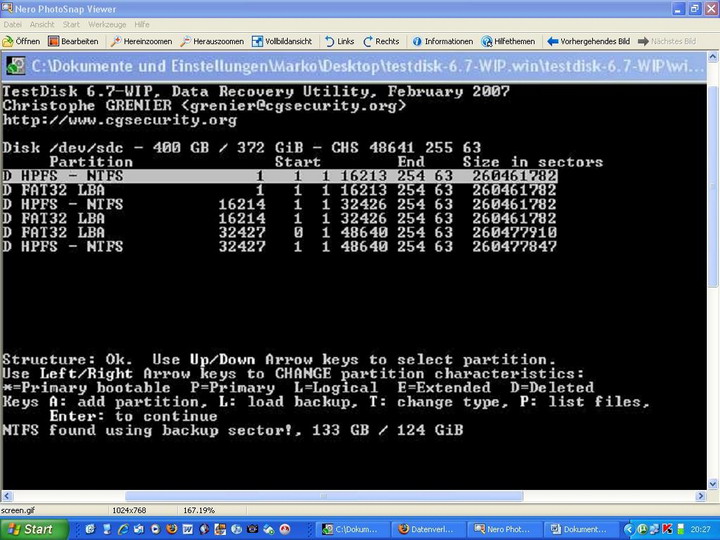
Task: Click the camera icon in Quick Launch
Action: 253,529
